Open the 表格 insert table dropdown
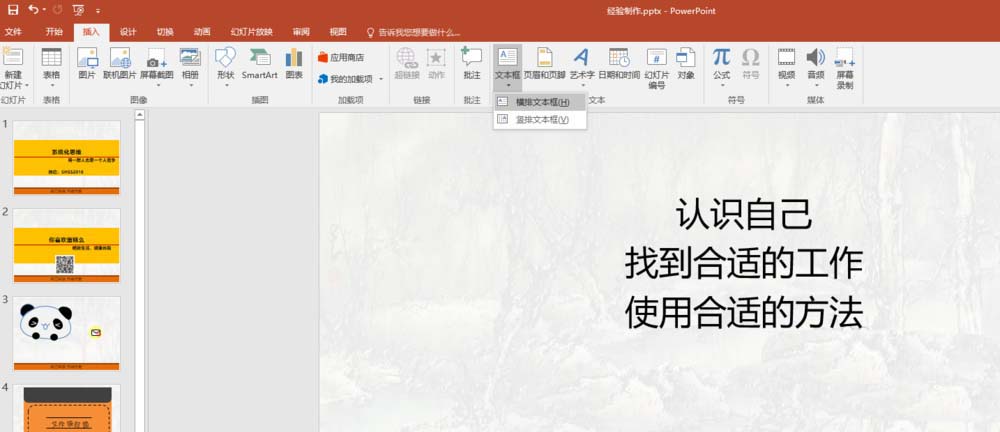 point(52,67)
